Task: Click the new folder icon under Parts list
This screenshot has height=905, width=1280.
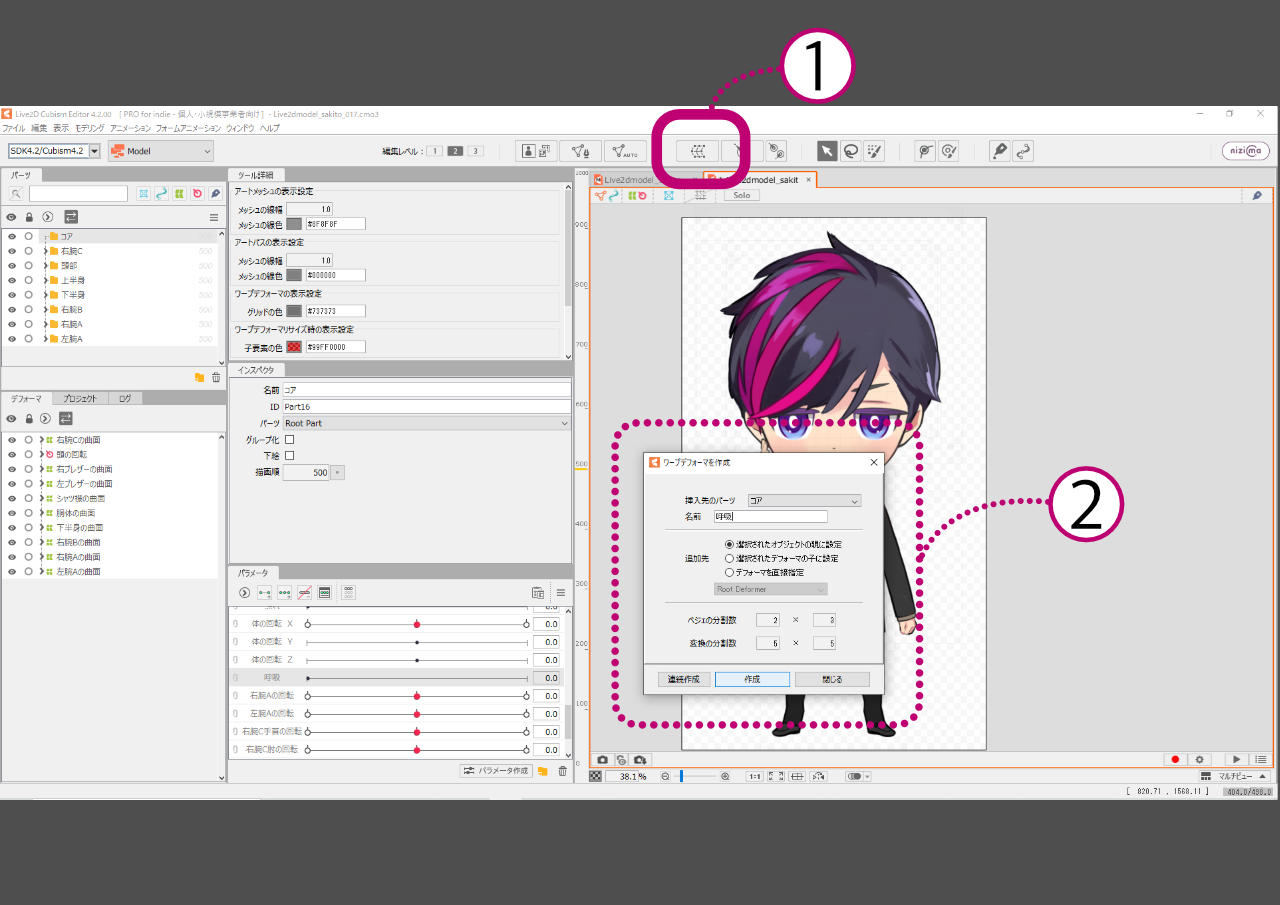Action: pyautogui.click(x=199, y=377)
